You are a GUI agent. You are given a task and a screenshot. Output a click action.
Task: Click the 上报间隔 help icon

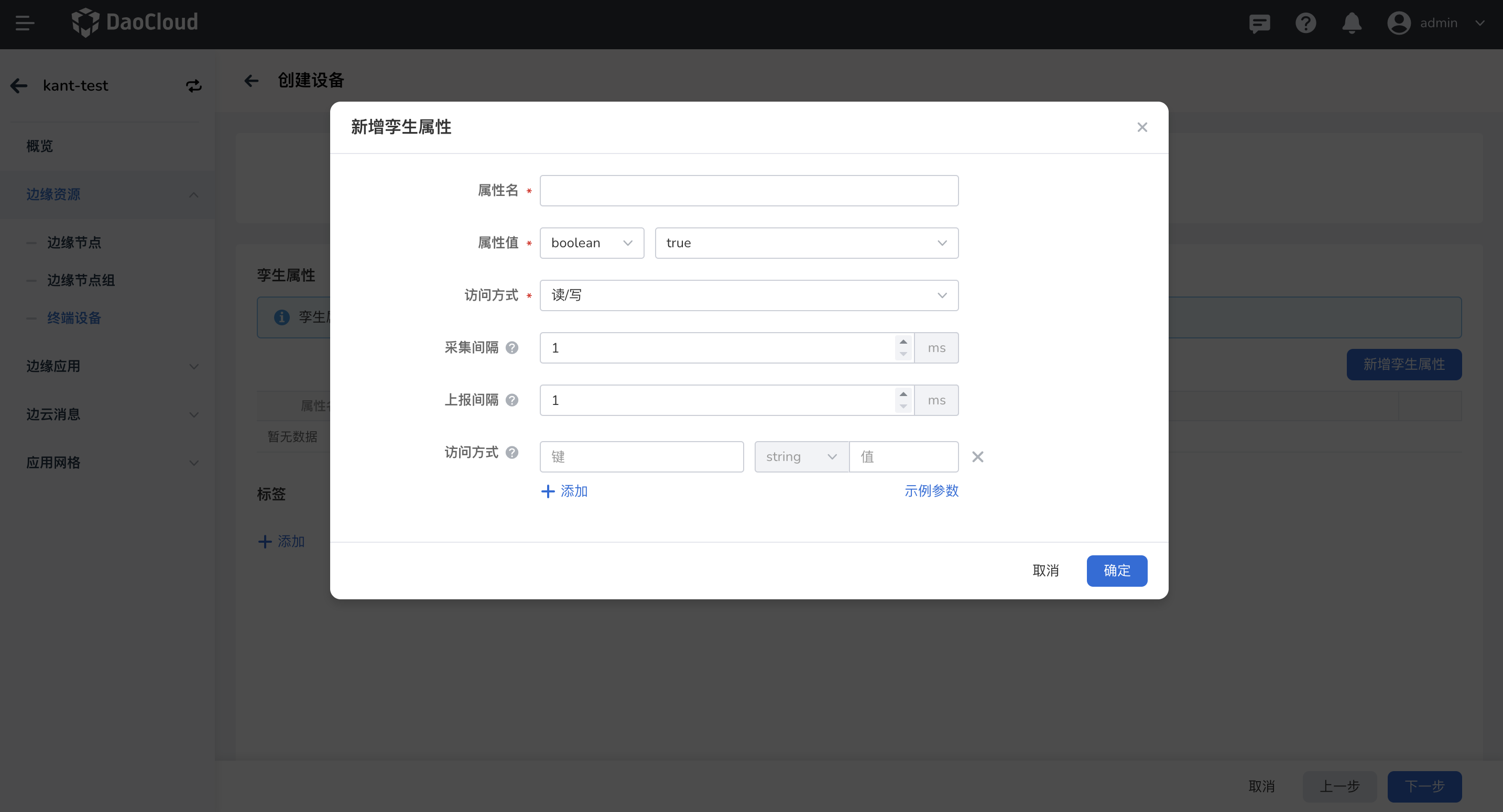511,400
